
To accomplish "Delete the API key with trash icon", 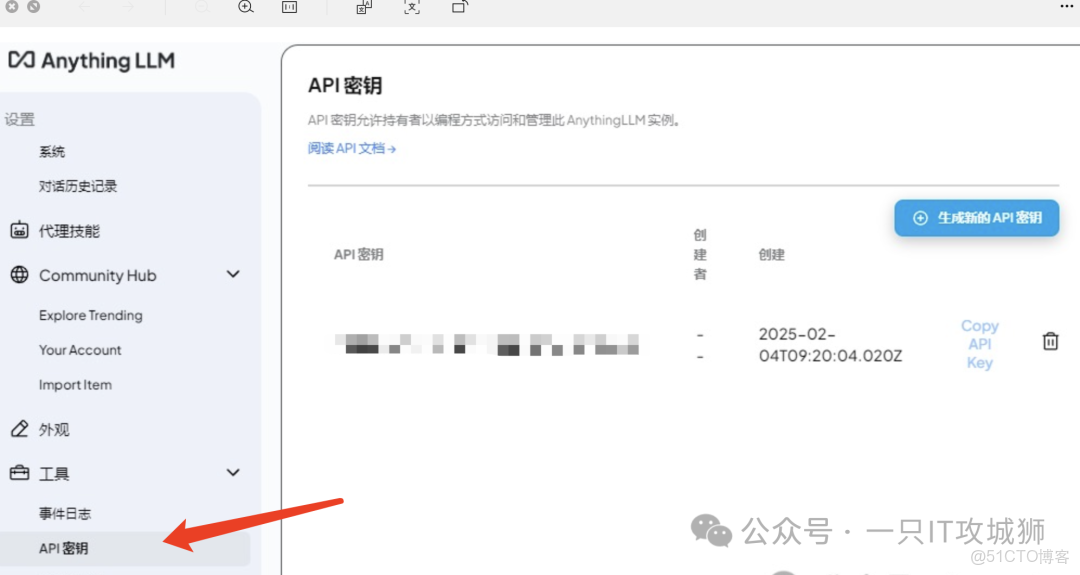I will [1050, 342].
